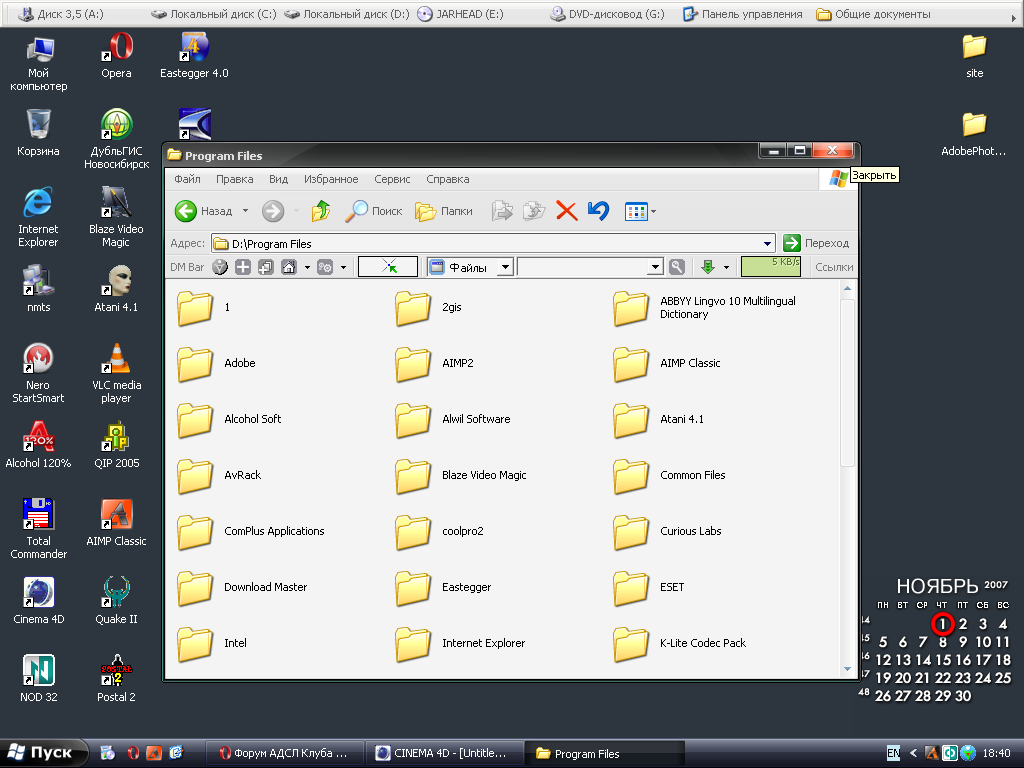
Task: Expand the Views button dropdown arrow
Action: (x=653, y=211)
